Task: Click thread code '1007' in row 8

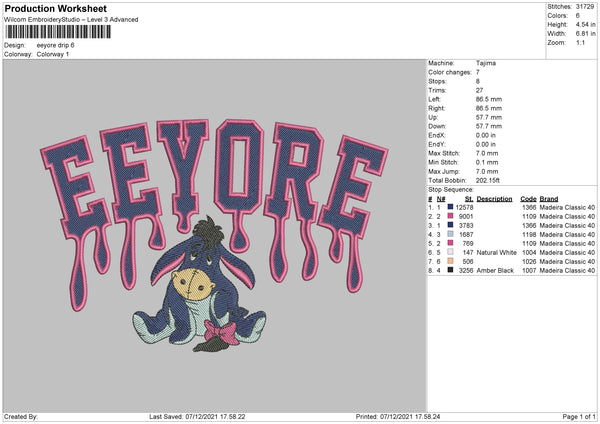Action: click(529, 271)
